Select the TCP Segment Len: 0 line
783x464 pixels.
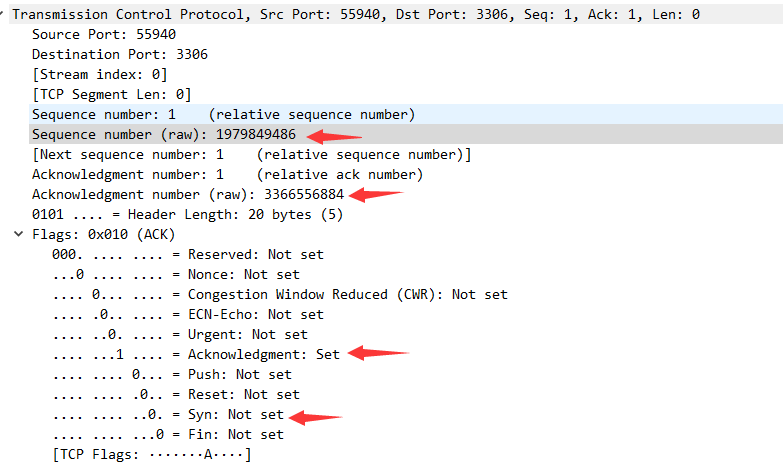(112, 94)
